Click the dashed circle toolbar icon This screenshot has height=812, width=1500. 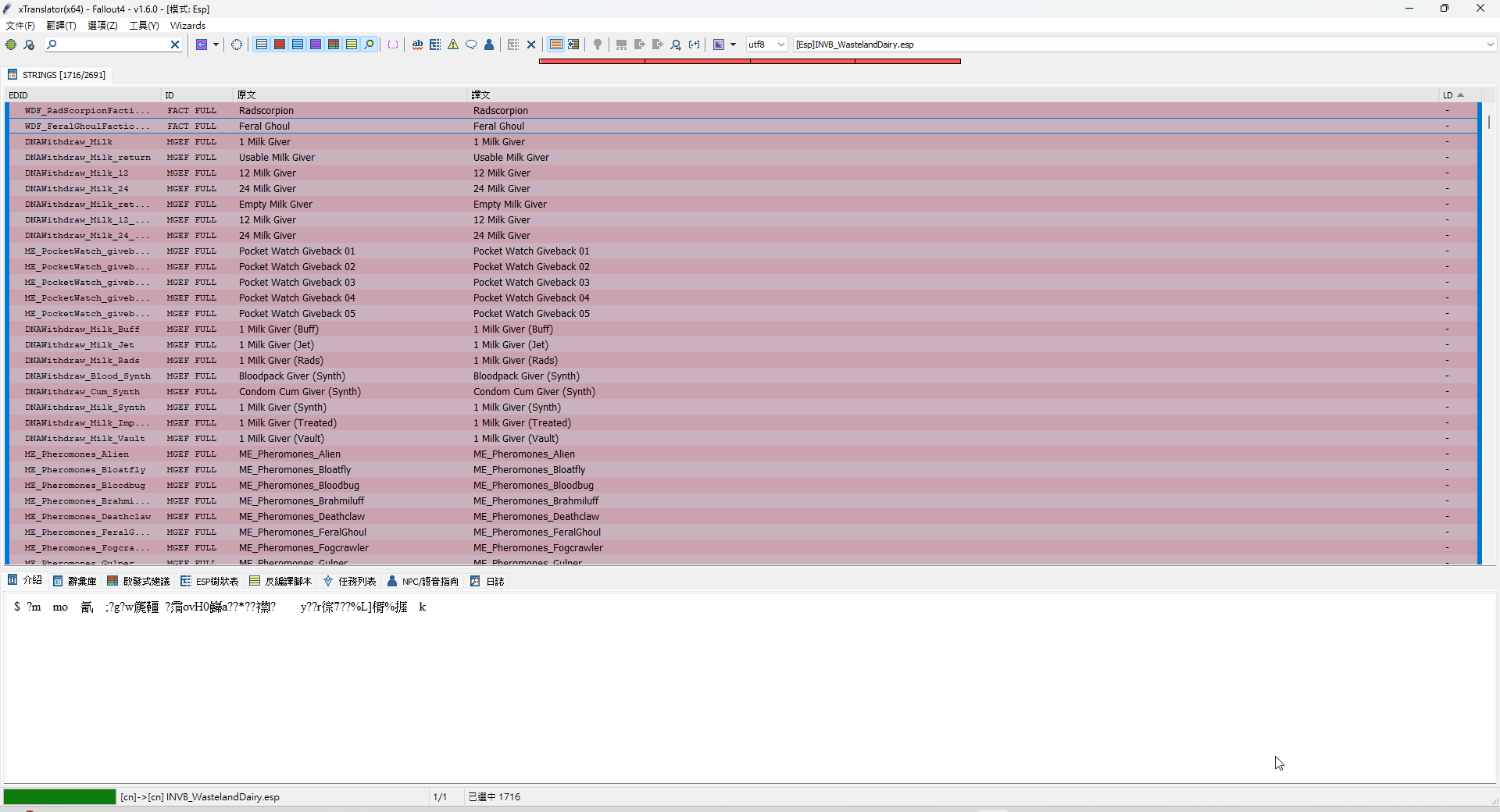tap(237, 45)
